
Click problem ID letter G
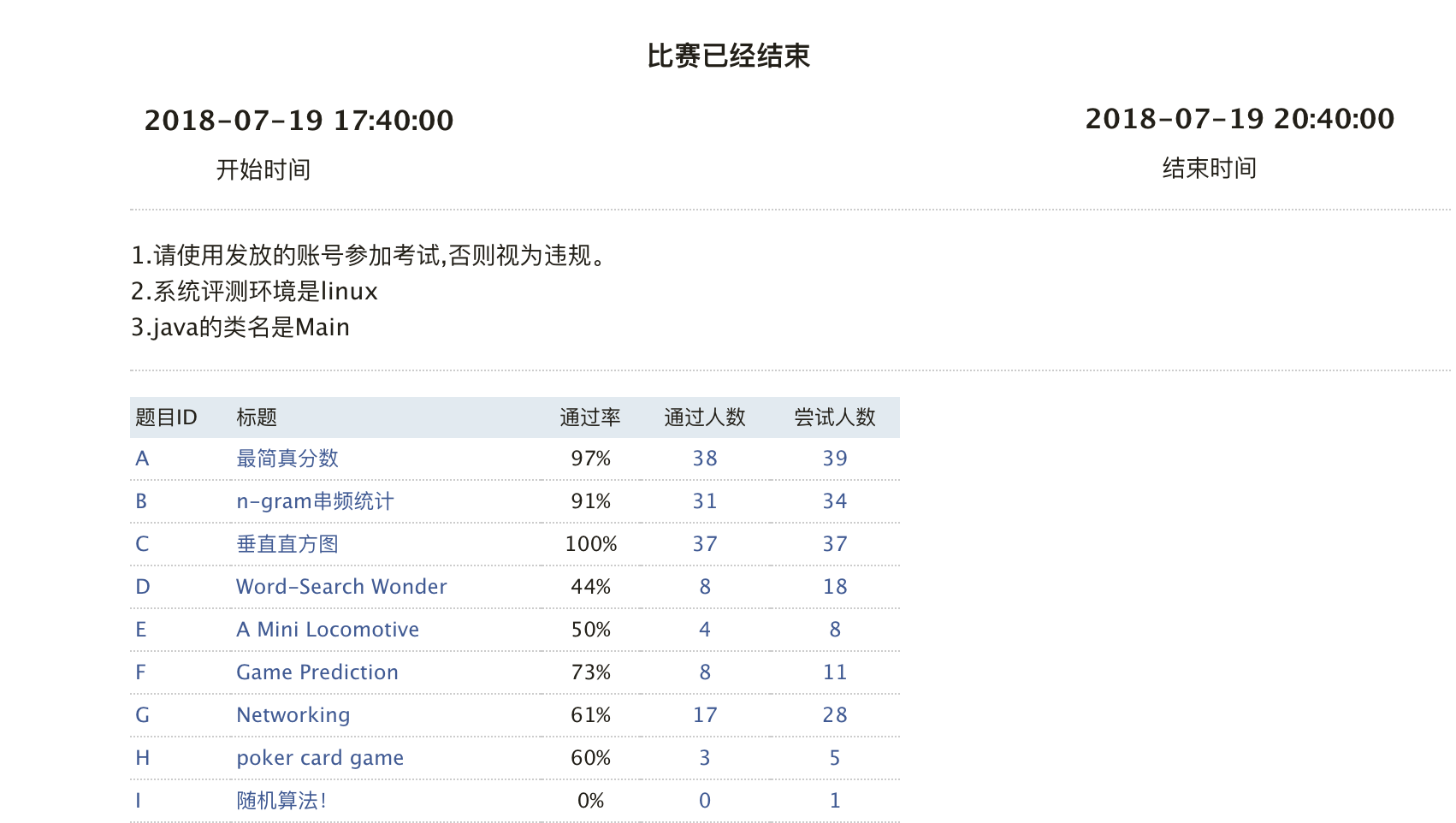tap(142, 715)
